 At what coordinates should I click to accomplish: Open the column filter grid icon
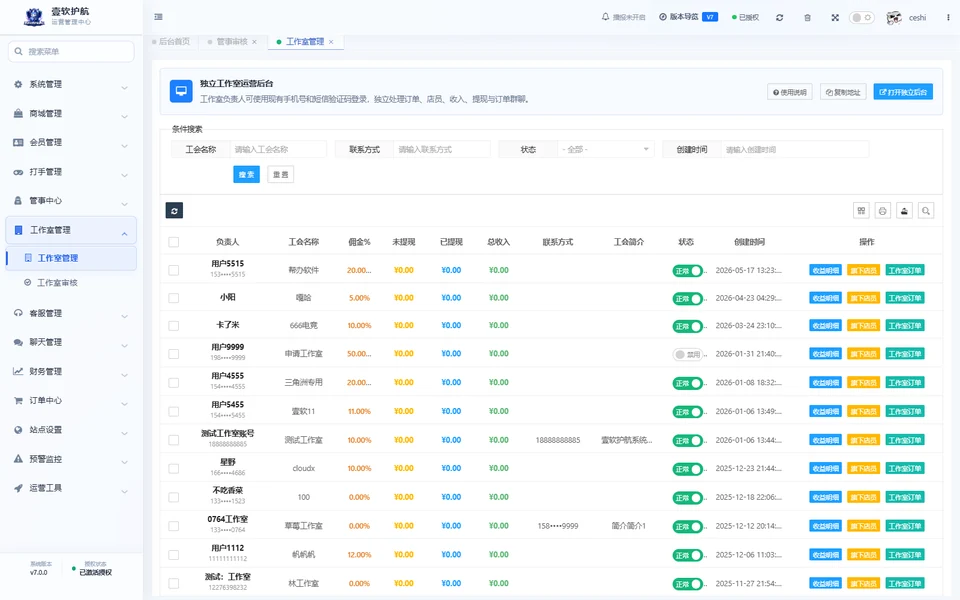pos(861,211)
